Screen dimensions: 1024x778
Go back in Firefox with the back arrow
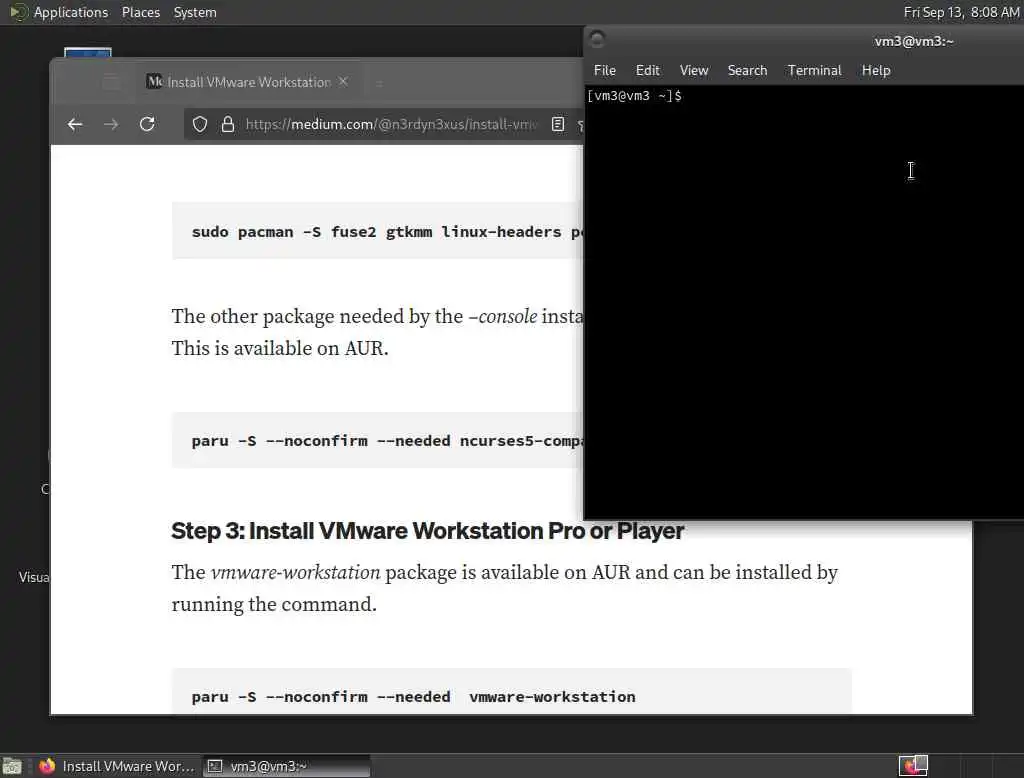pos(75,124)
